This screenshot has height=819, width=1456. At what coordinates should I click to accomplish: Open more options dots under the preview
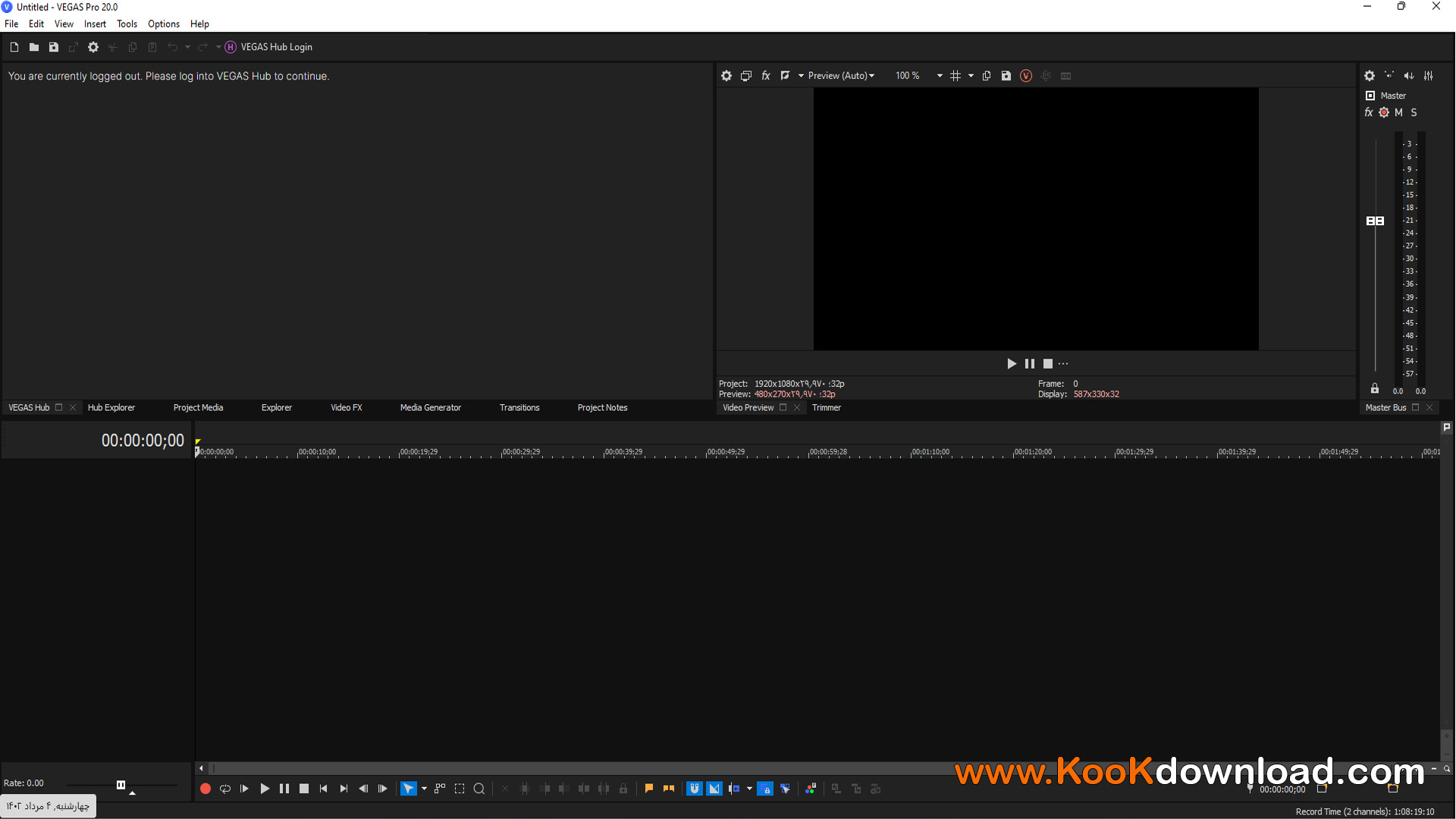[1063, 364]
